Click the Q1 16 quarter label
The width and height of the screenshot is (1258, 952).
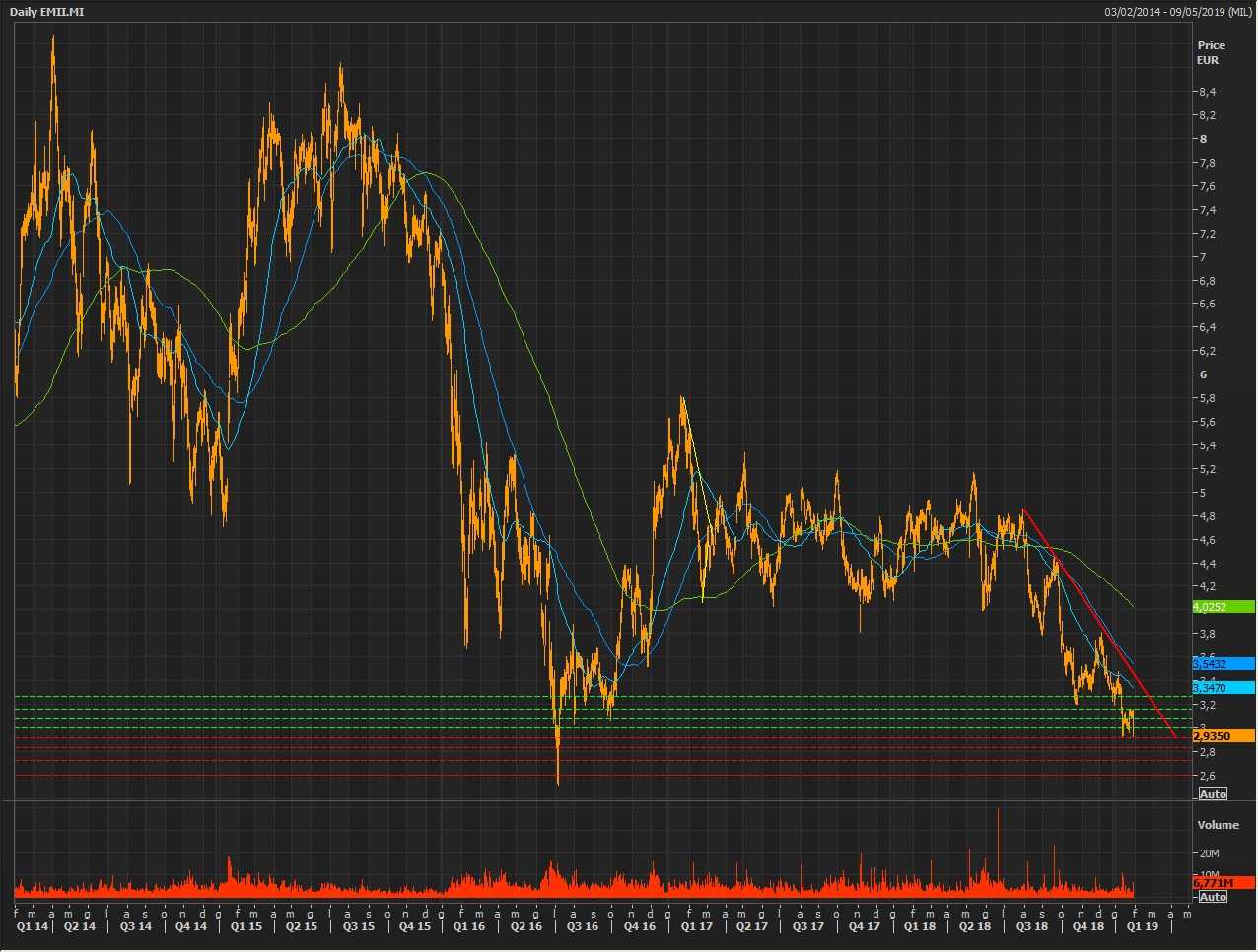point(469,926)
